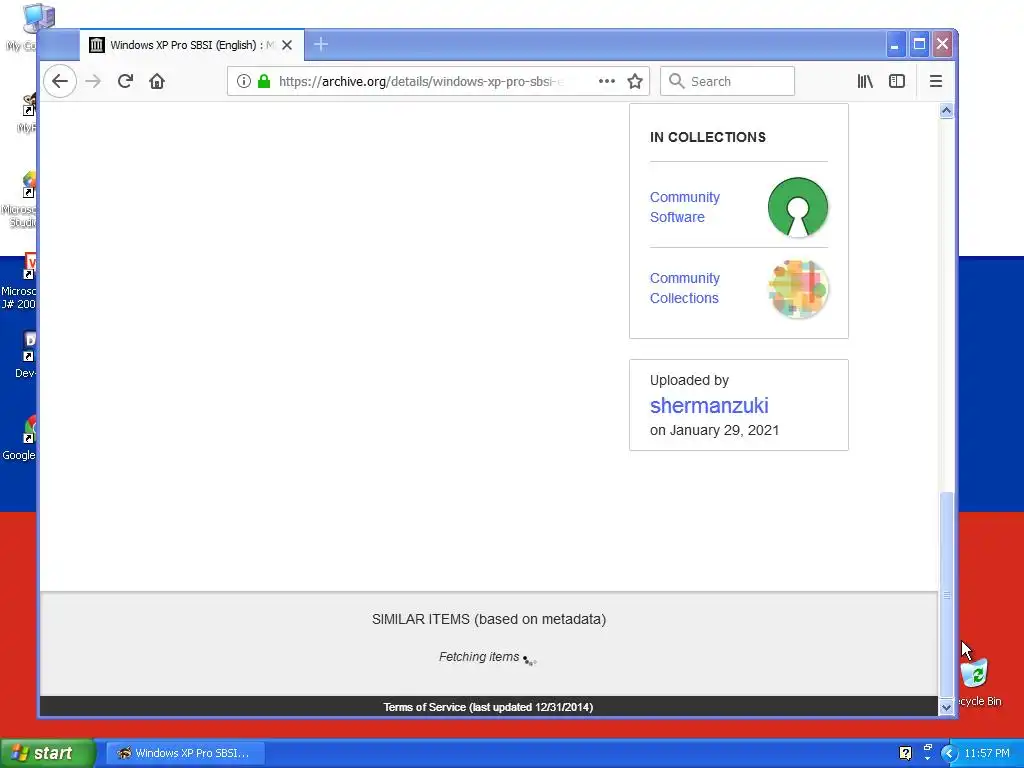Screen dimensions: 1024x768
Task: Click the Search box in toolbar
Action: point(727,81)
